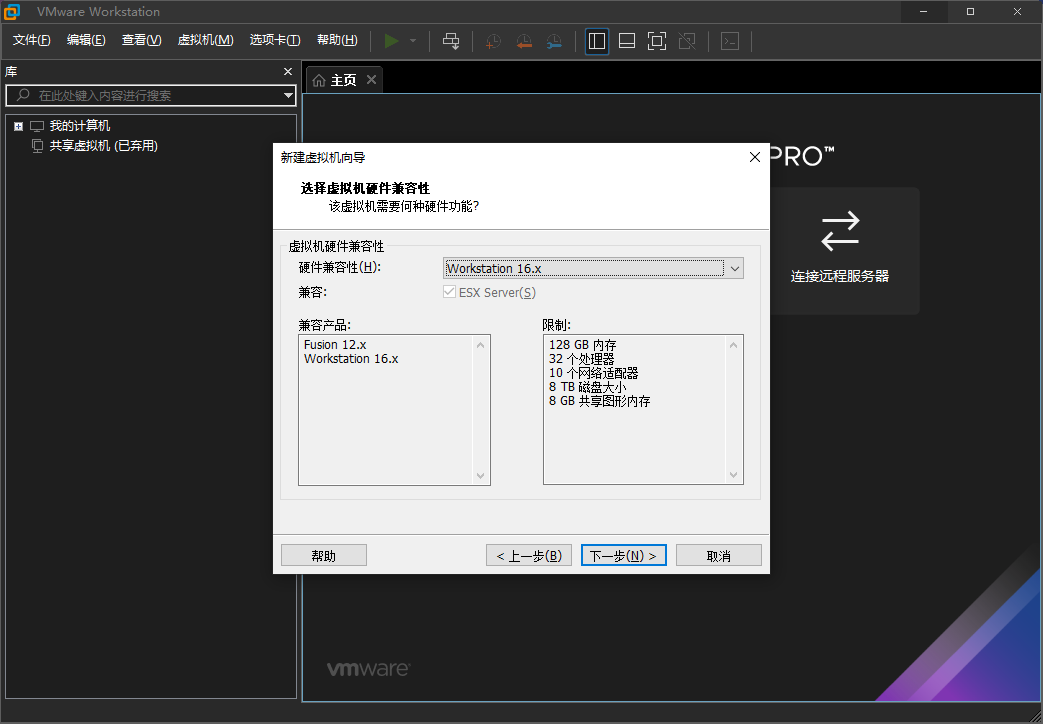Open the 硬件兼容性 Workstation 16.x dropdown
This screenshot has width=1043, height=724.
click(593, 268)
